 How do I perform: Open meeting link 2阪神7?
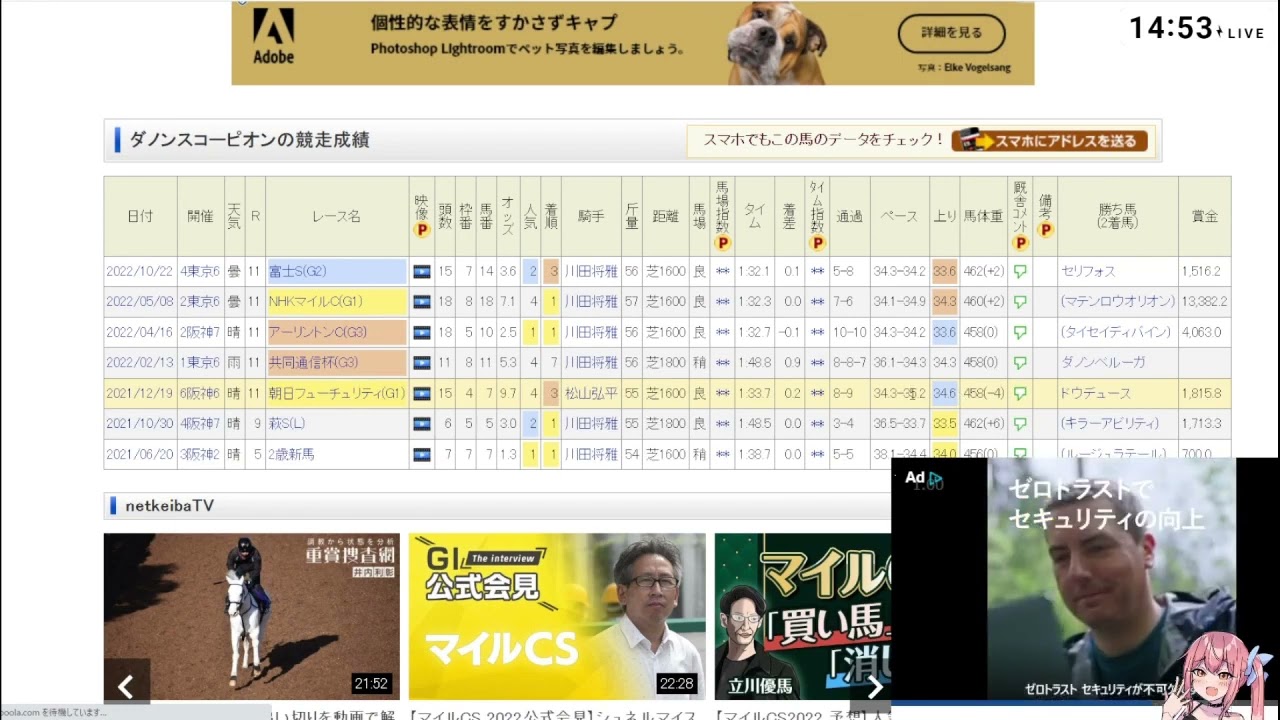coord(200,332)
